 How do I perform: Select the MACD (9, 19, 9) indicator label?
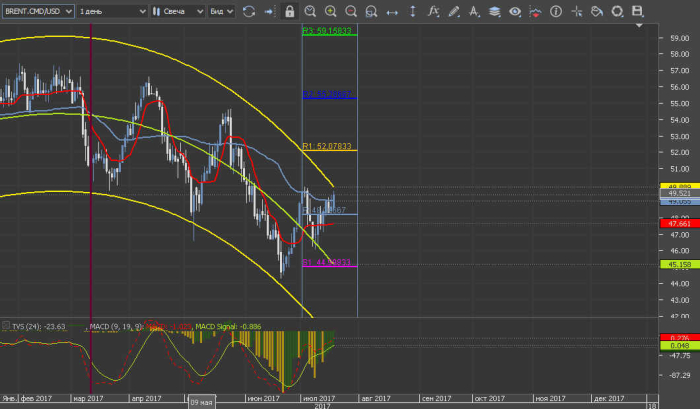pyautogui.click(x=116, y=326)
